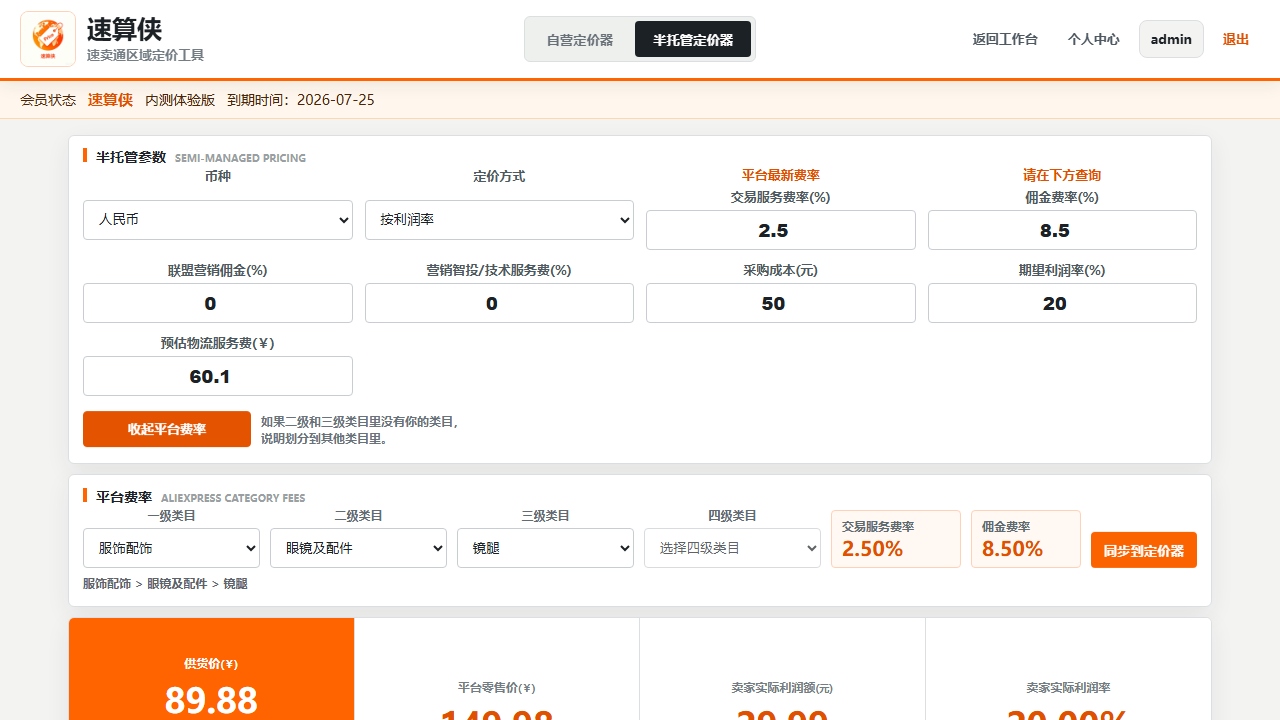
Task: Go to 个人中心
Action: click(1093, 40)
